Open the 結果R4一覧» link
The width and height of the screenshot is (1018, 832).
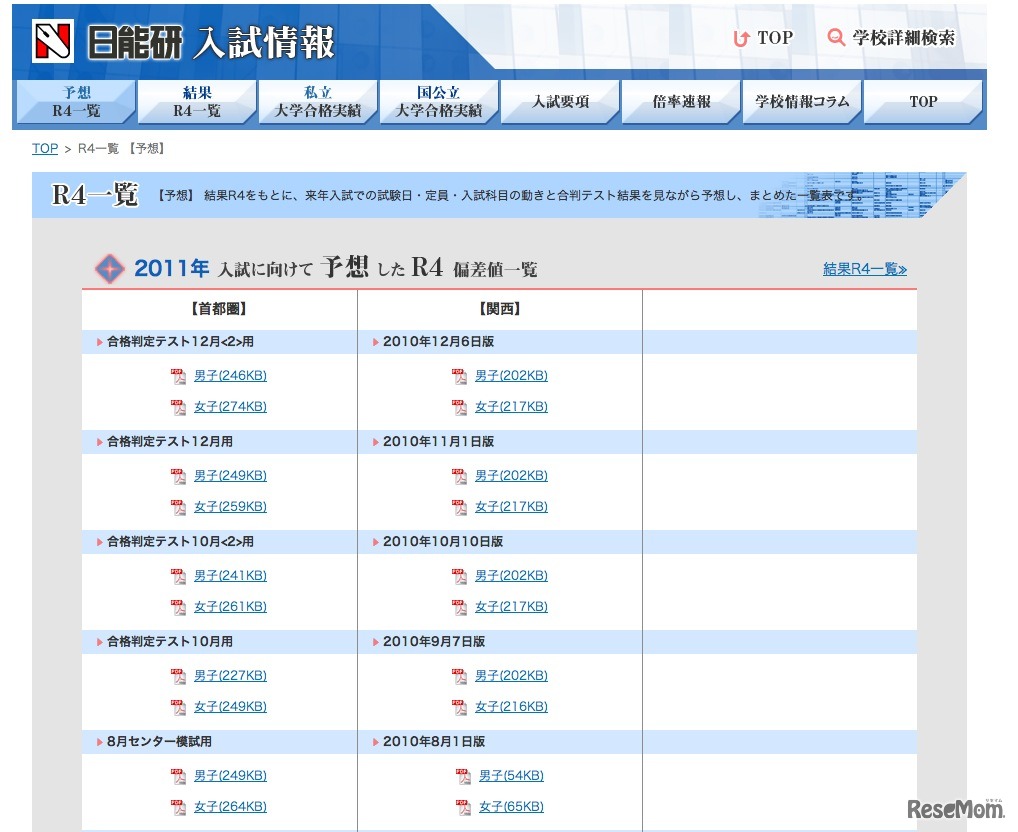click(x=863, y=269)
